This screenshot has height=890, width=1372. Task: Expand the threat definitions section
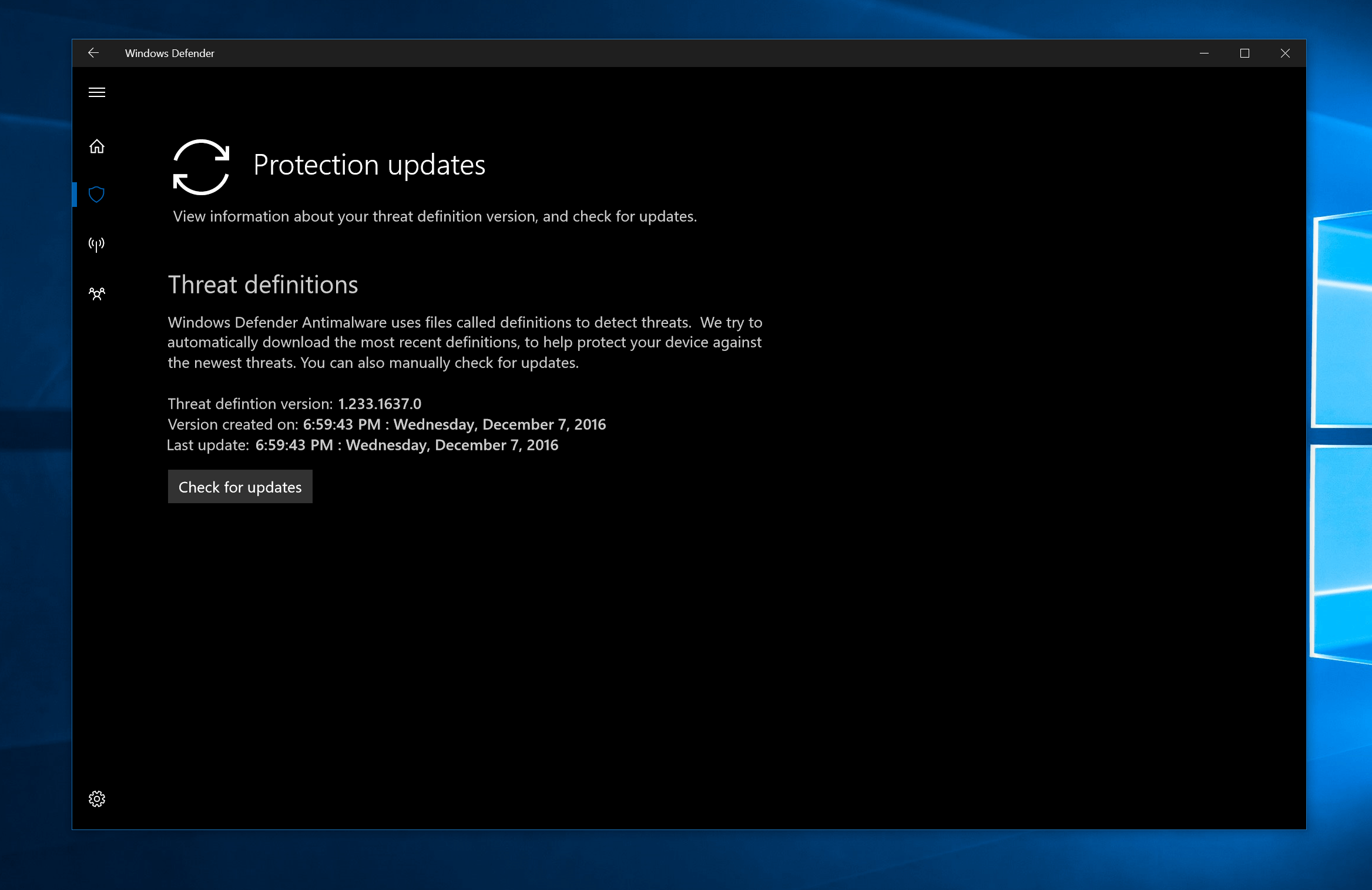click(263, 285)
